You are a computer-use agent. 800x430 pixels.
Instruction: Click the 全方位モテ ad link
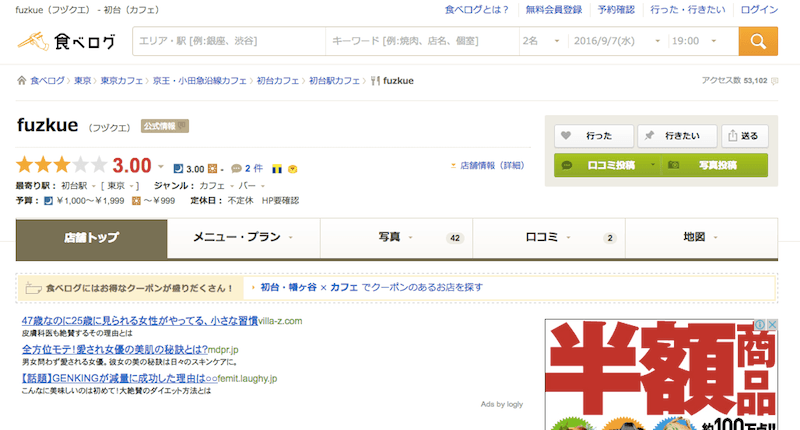point(115,349)
